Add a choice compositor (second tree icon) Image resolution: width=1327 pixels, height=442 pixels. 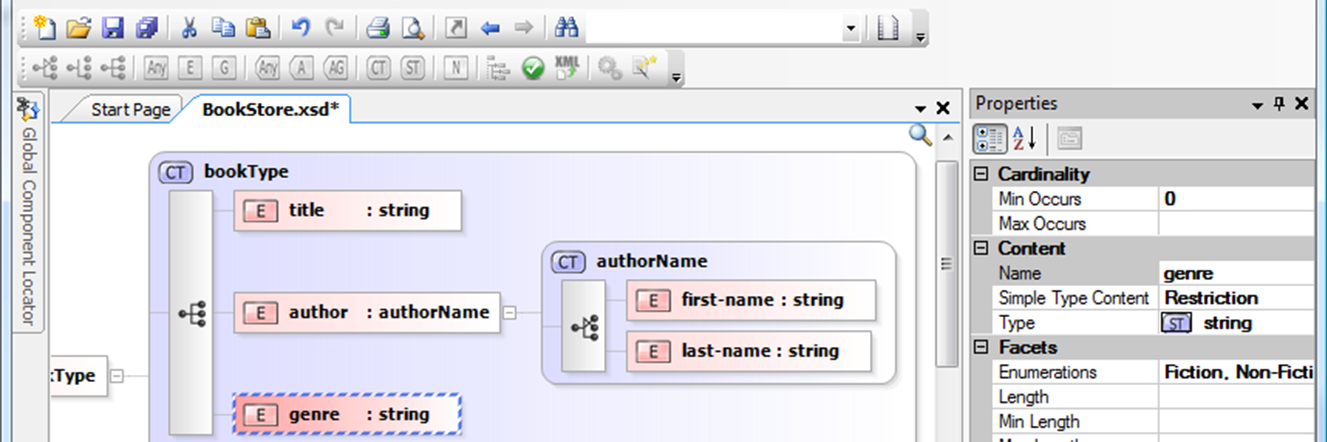(79, 68)
